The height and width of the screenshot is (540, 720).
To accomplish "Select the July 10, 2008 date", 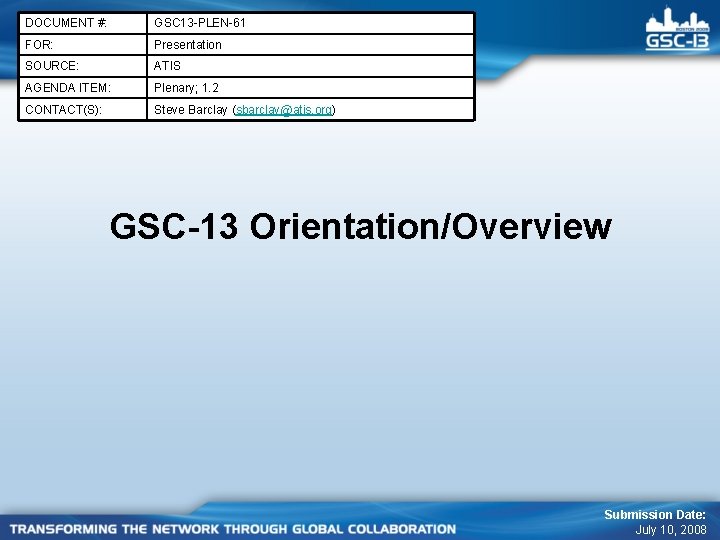I will 671,530.
